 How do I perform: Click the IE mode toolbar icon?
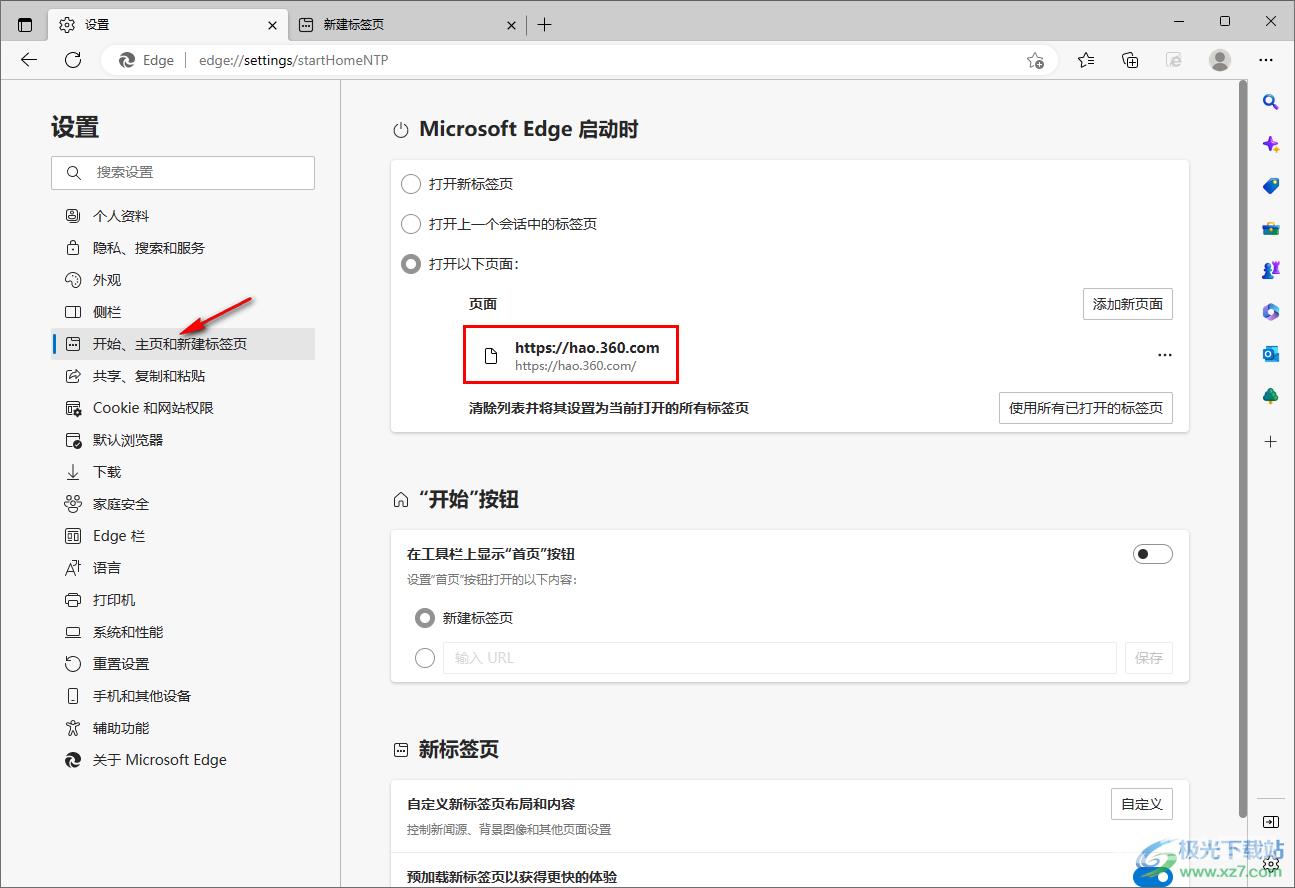coord(1174,60)
